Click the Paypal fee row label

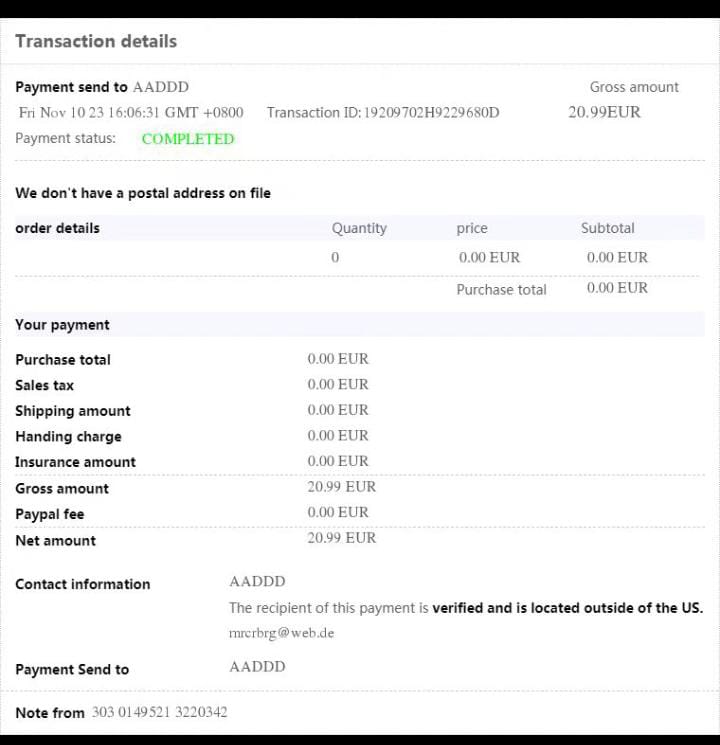[49, 514]
